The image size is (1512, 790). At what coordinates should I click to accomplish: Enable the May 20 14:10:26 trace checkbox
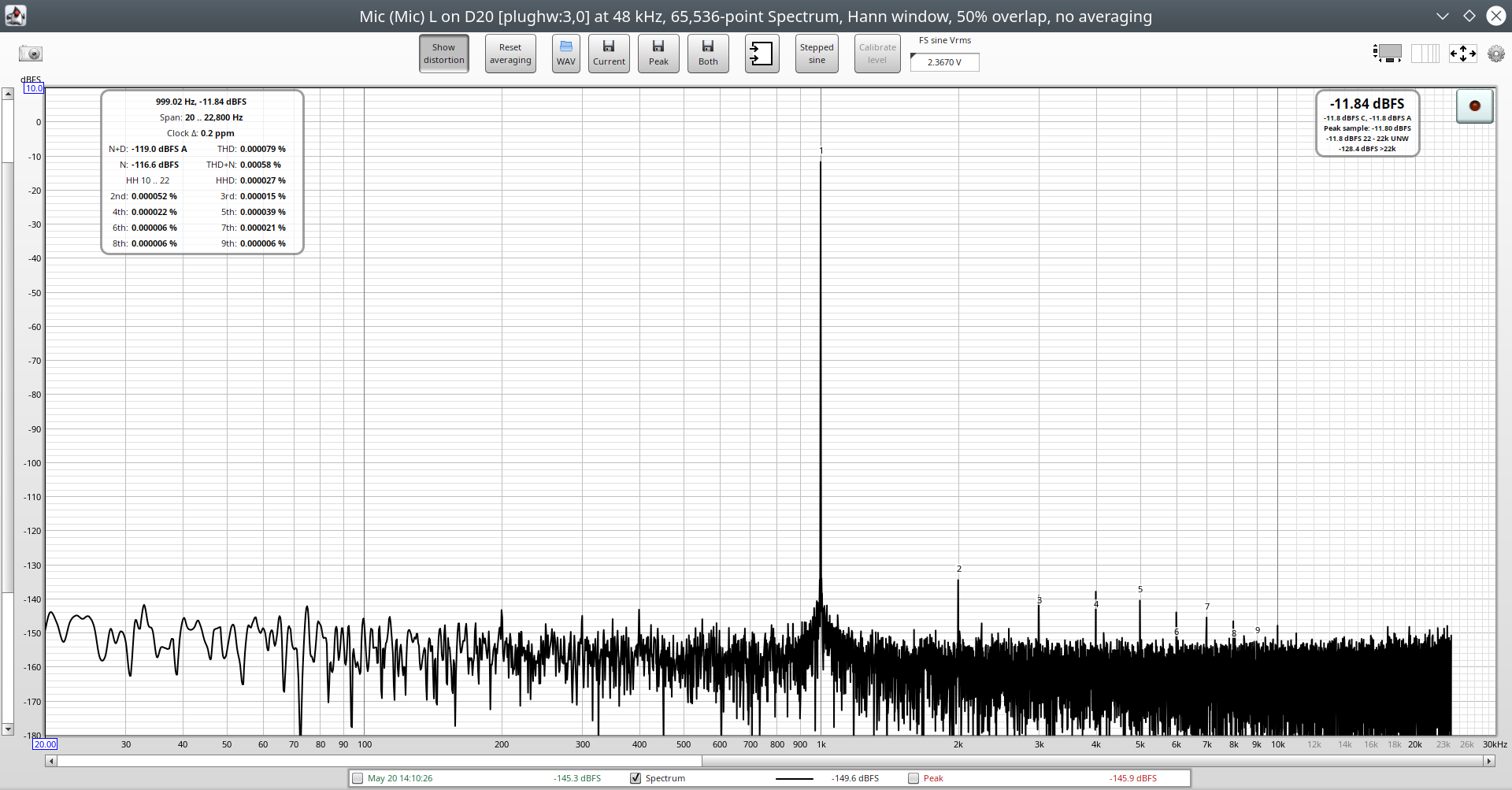pyautogui.click(x=358, y=778)
